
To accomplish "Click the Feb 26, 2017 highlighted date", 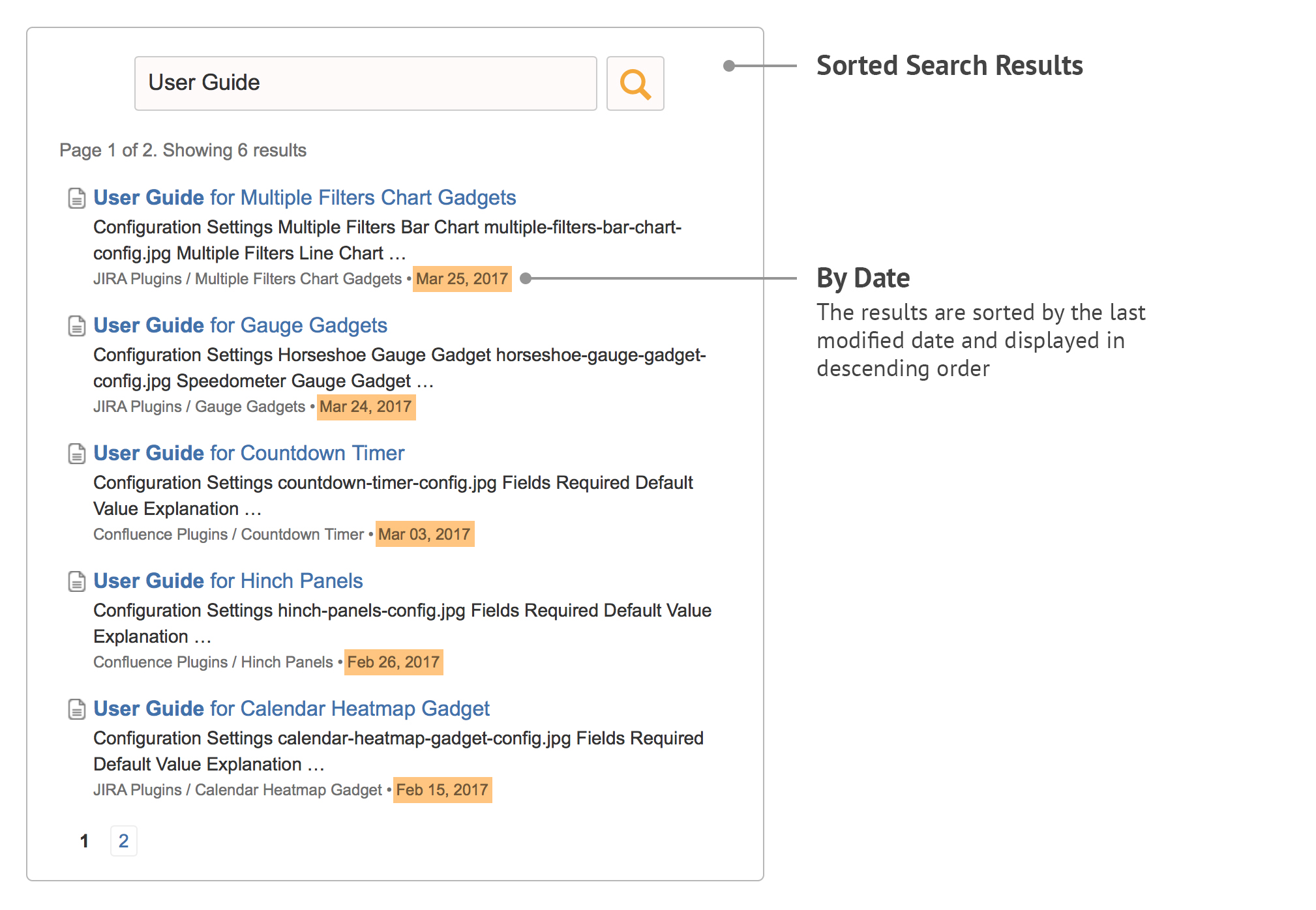I will pyautogui.click(x=393, y=662).
